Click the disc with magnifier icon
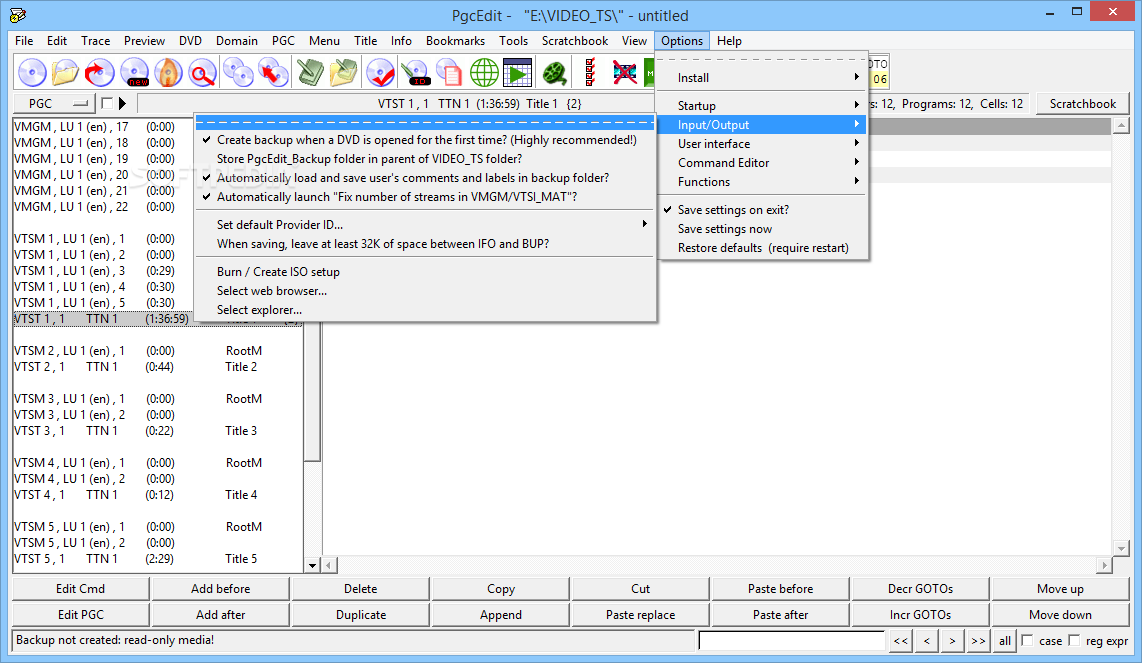1142x663 pixels. 202,73
